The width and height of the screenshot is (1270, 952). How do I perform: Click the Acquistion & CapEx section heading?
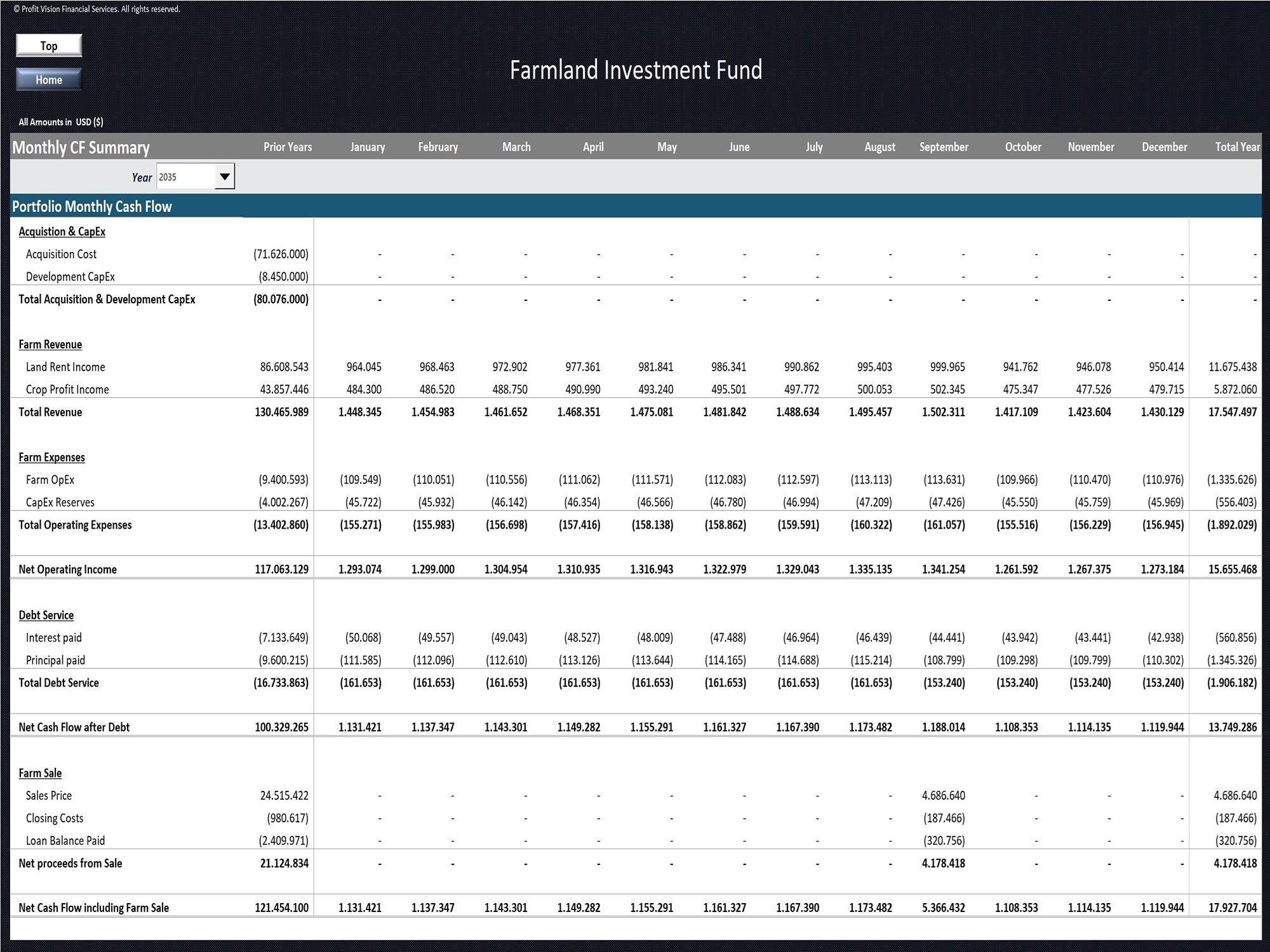click(x=62, y=232)
